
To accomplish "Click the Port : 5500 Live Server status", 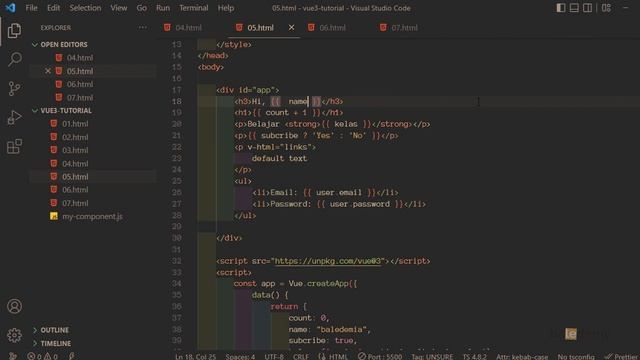I will tap(380, 356).
